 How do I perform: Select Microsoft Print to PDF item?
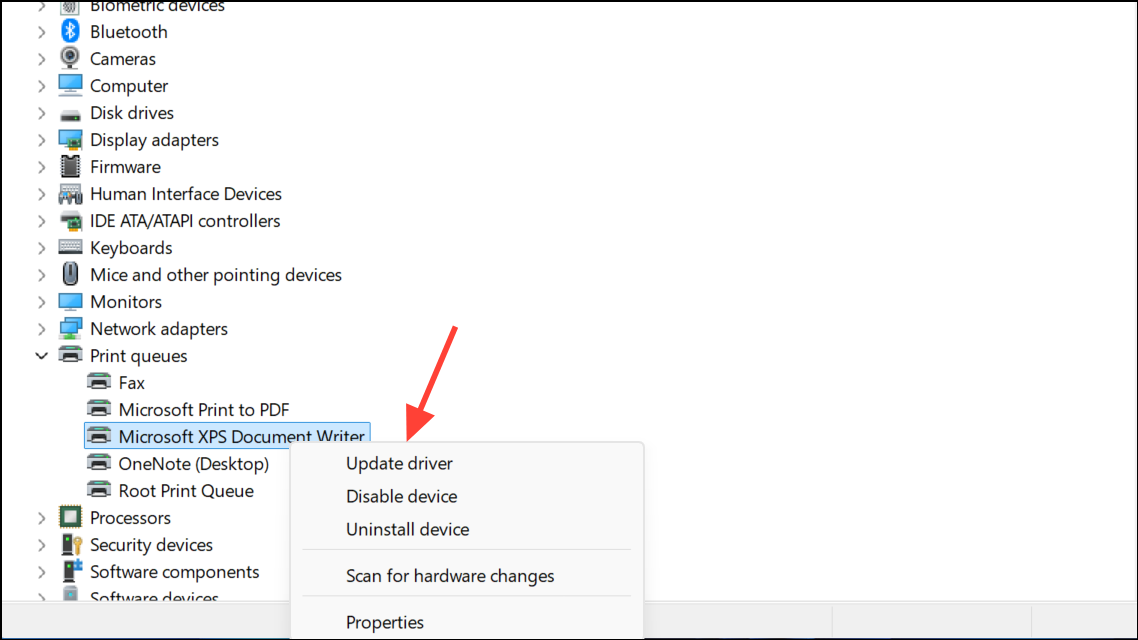(204, 409)
